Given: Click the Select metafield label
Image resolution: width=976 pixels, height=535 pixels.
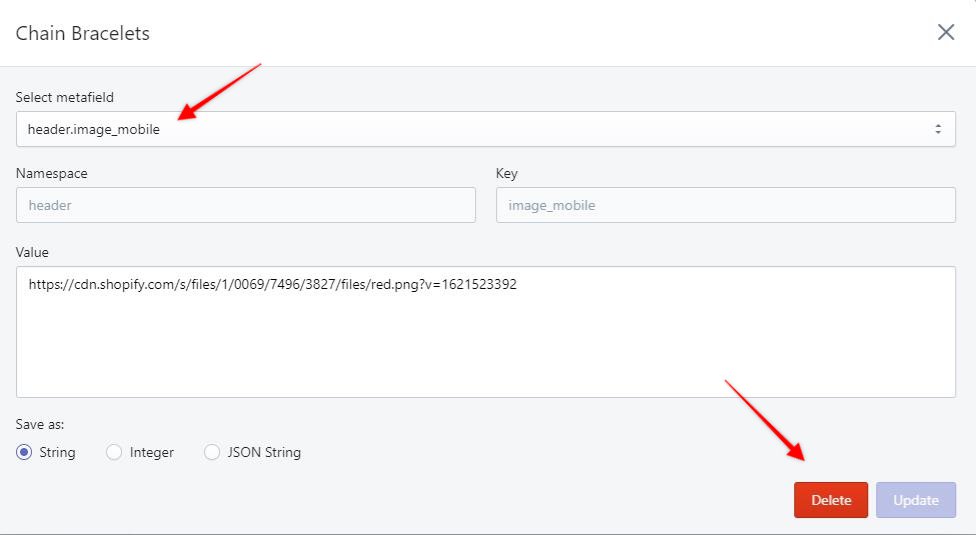Looking at the screenshot, I should pos(65,97).
